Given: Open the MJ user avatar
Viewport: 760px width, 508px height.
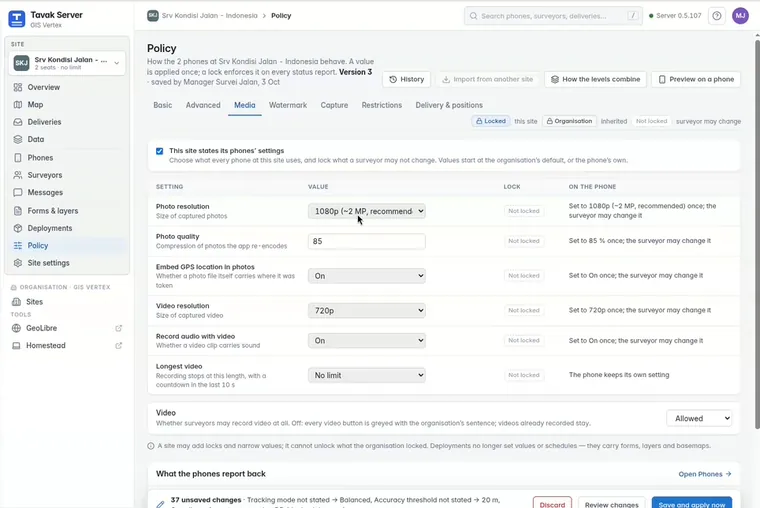Looking at the screenshot, I should 740,16.
